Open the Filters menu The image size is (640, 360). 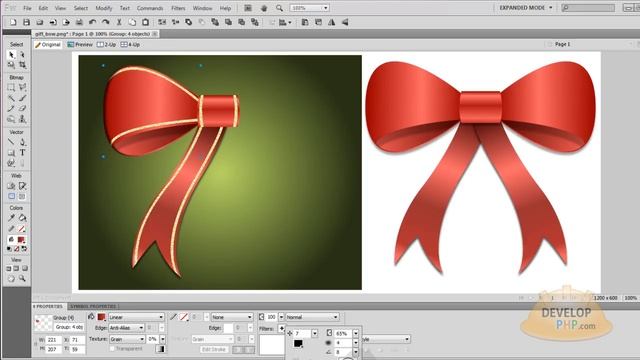[x=178, y=8]
